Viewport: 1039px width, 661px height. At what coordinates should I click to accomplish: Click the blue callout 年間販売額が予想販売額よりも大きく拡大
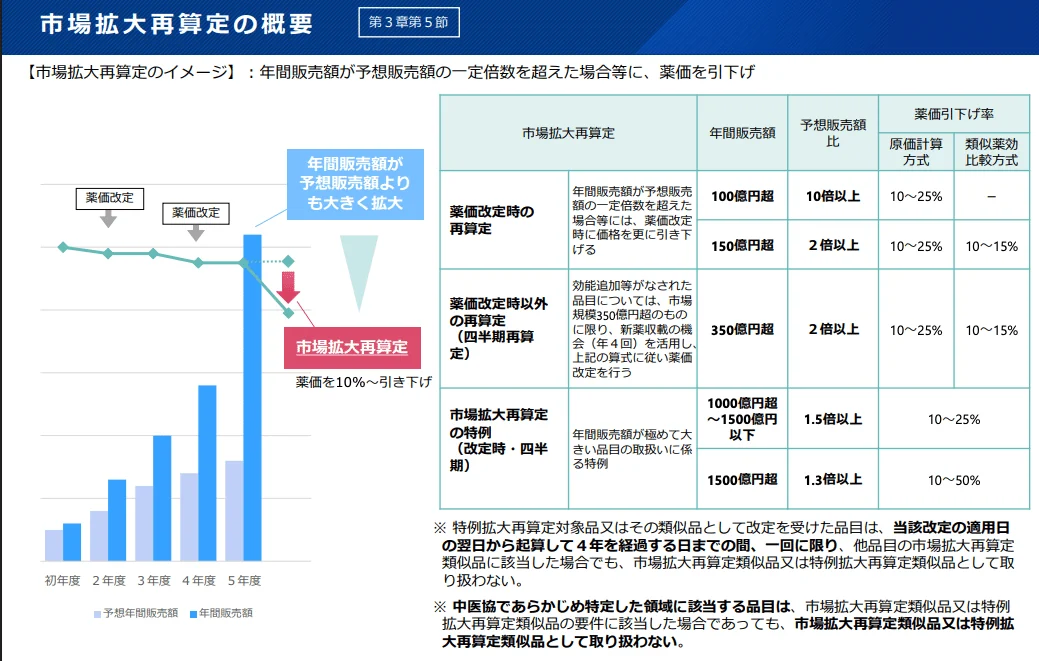tap(355, 184)
